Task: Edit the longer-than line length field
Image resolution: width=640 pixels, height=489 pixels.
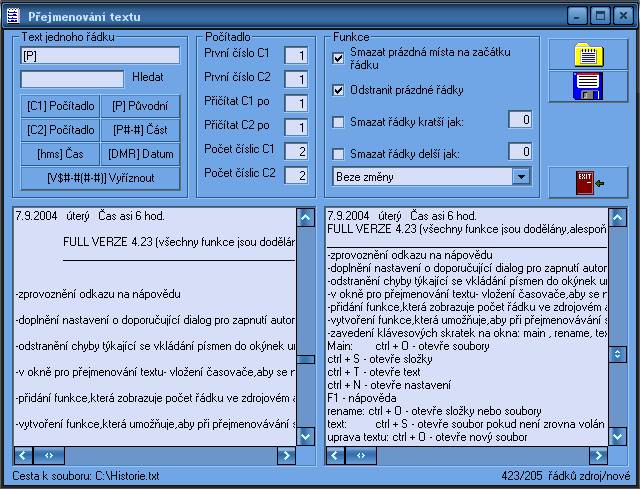Action: pos(520,152)
